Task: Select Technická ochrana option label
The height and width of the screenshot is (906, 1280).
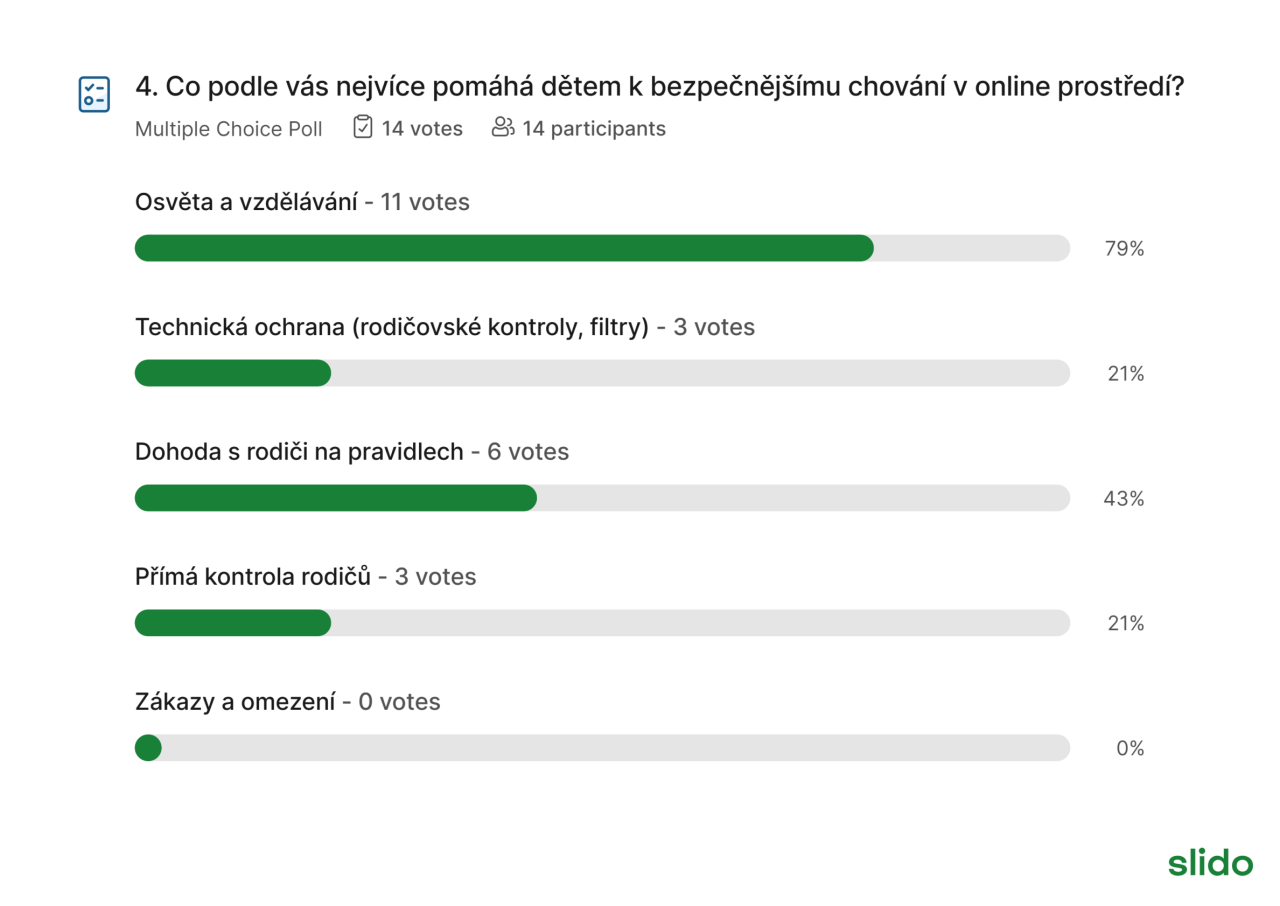Action: tap(392, 327)
